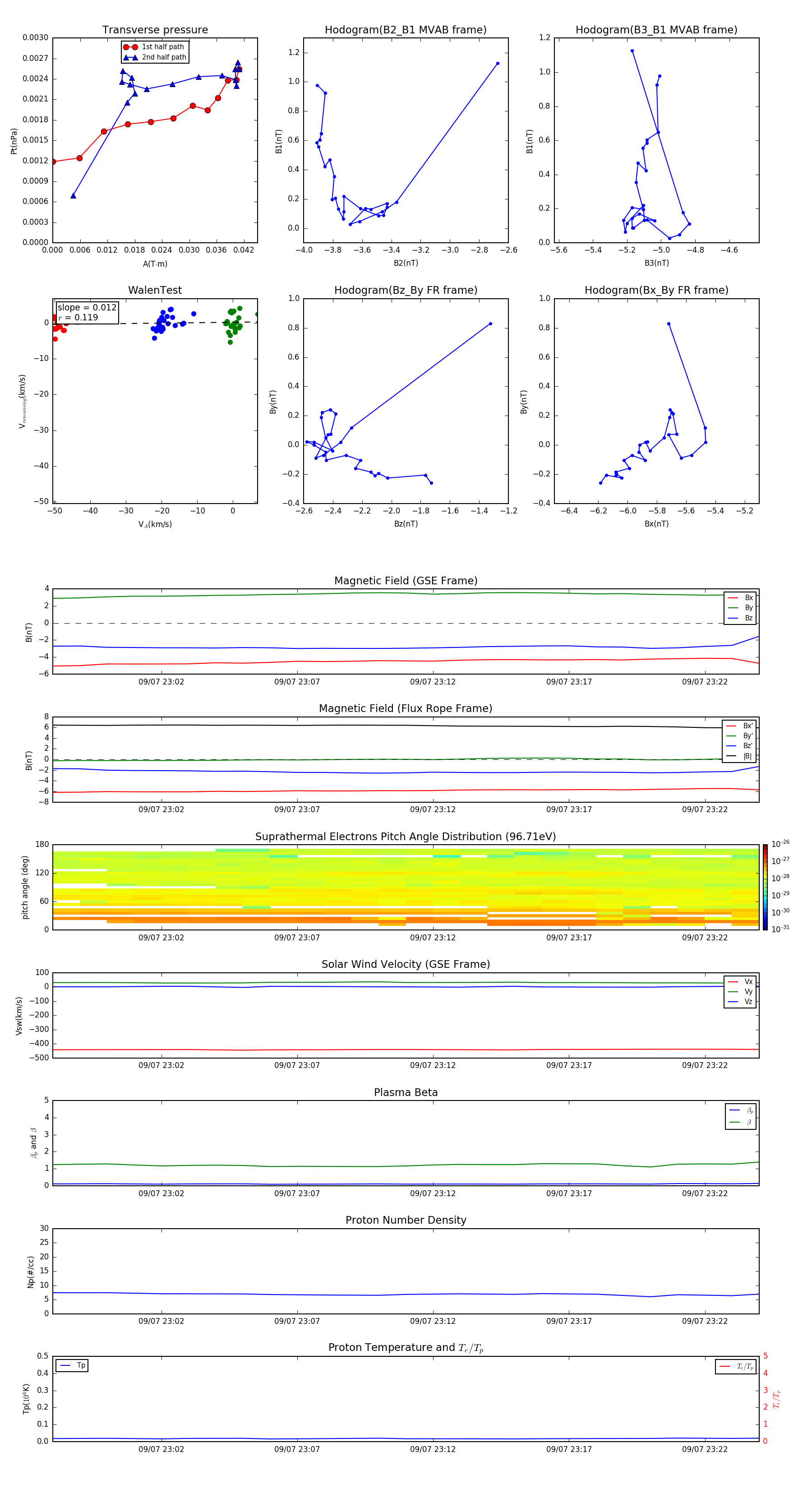Click the 'By' entry in GSE legend

(x=740, y=607)
